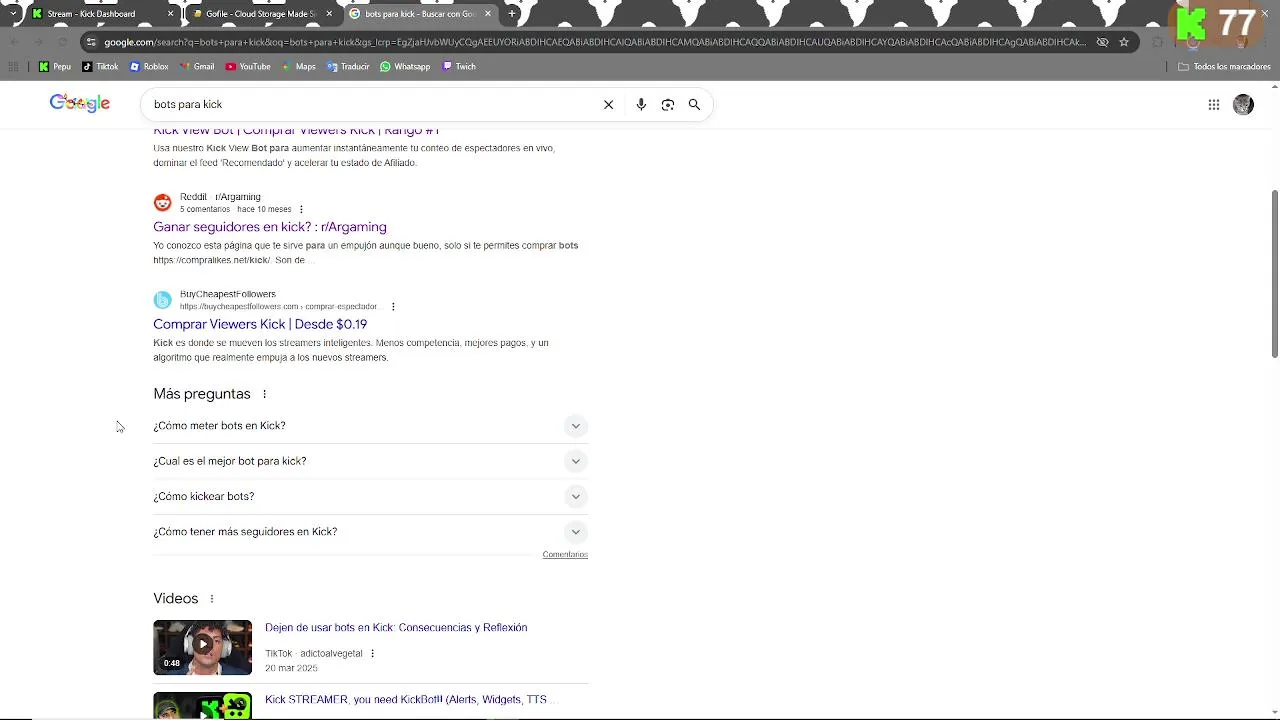Select the bots para kick search tab
The image size is (1280, 720).
point(419,14)
